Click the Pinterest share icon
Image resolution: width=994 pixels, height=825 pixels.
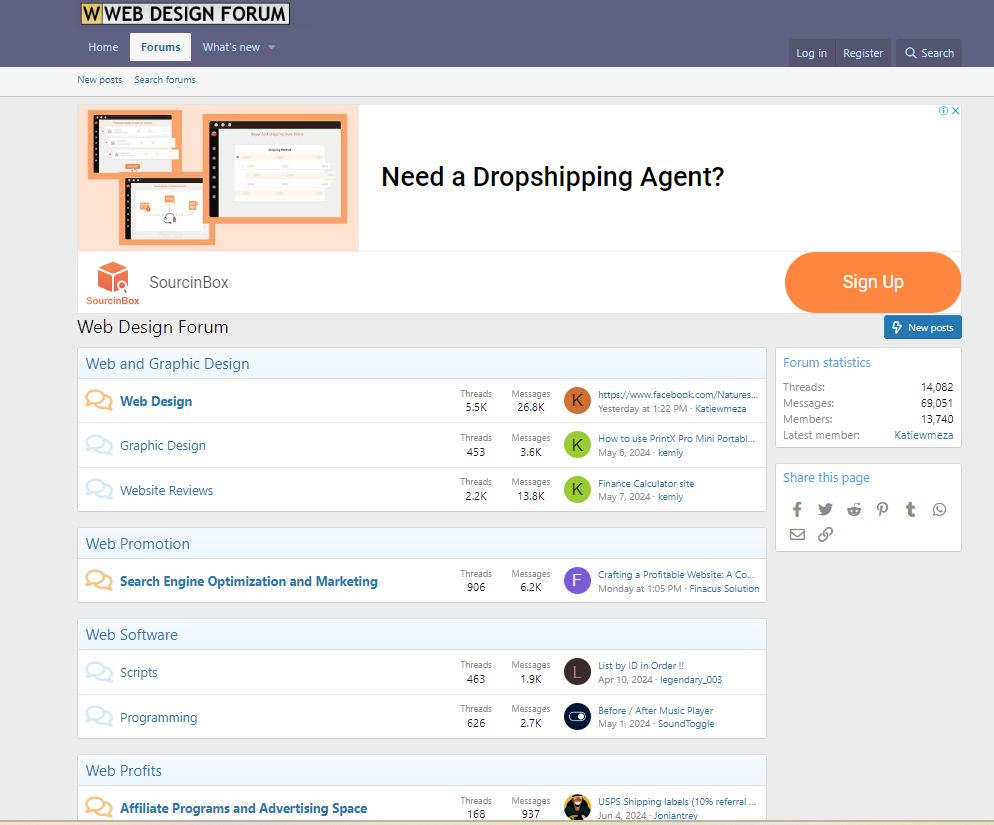pos(882,510)
